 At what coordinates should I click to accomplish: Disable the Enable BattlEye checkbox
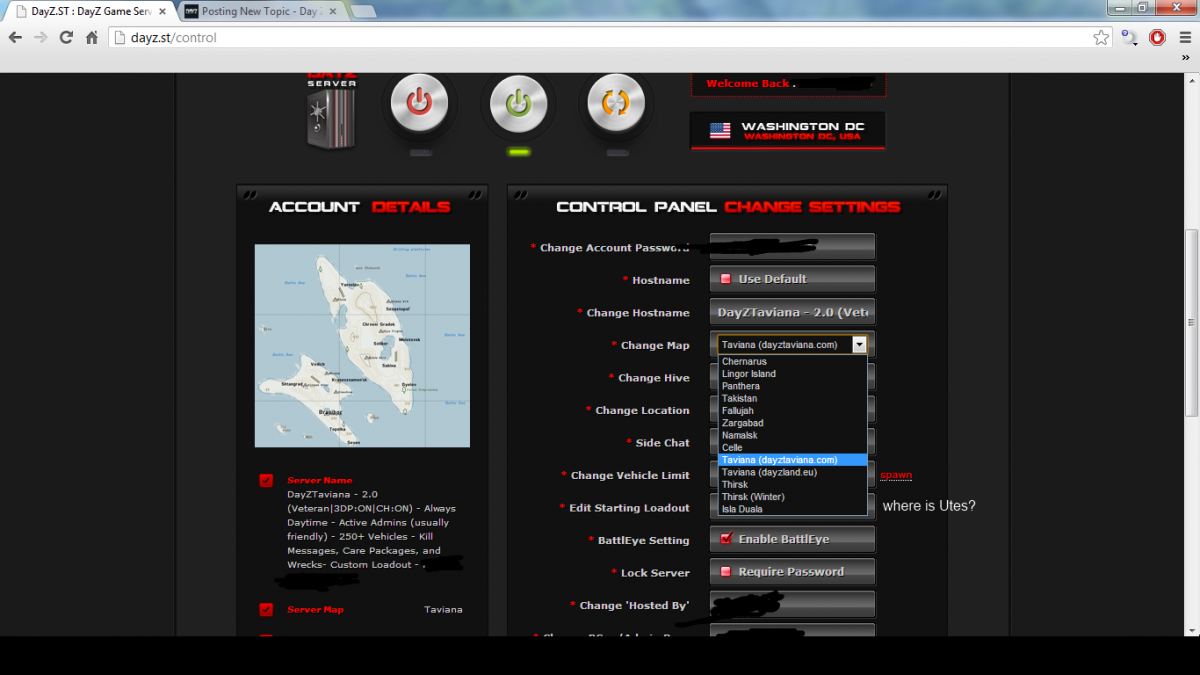click(726, 539)
